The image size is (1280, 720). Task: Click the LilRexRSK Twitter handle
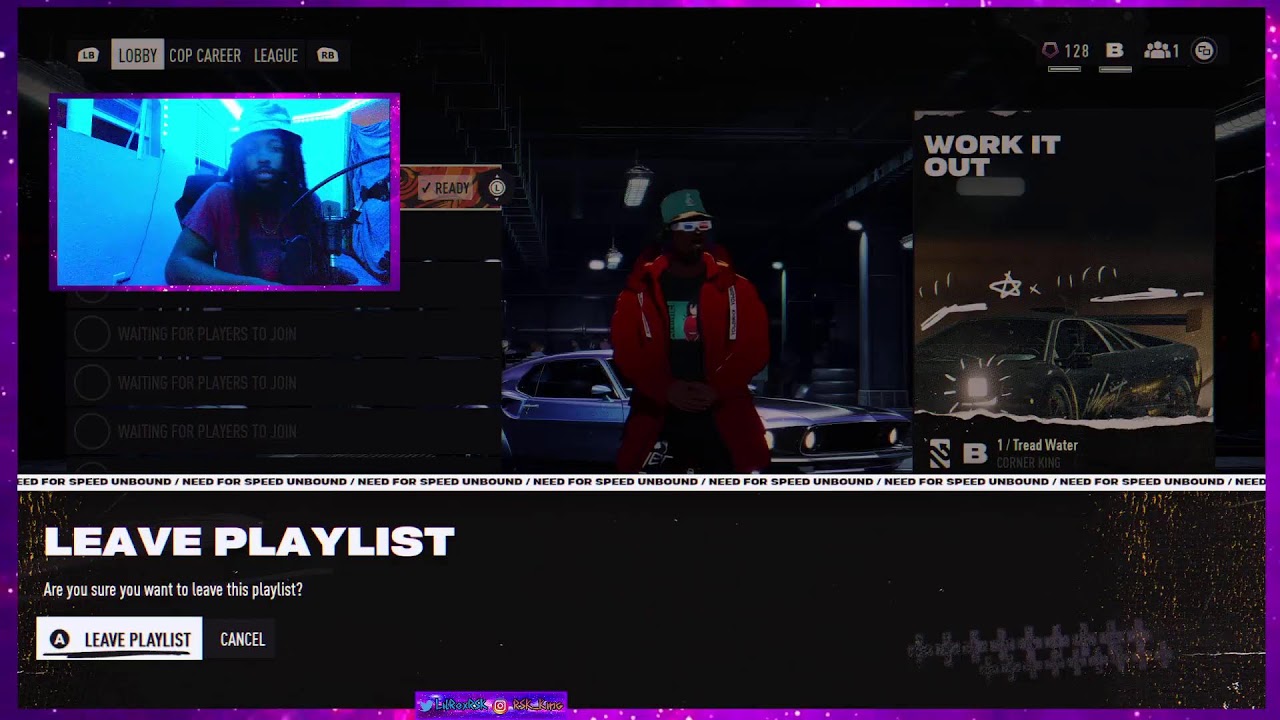[x=462, y=705]
